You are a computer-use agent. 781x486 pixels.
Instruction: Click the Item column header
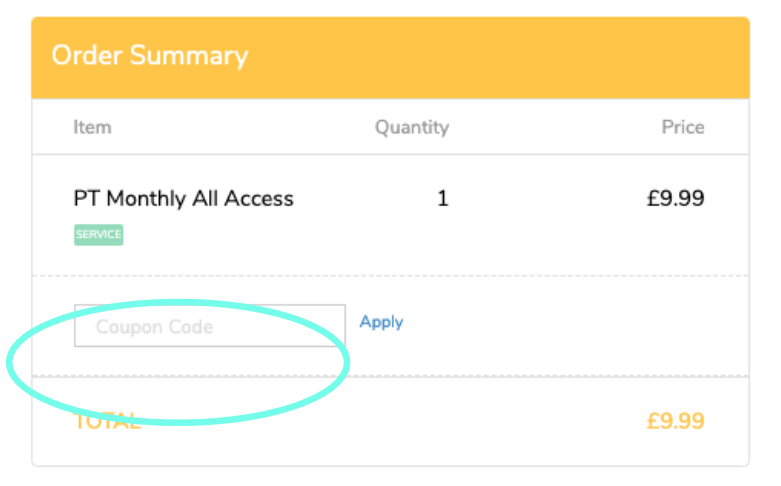pyautogui.click(x=92, y=128)
